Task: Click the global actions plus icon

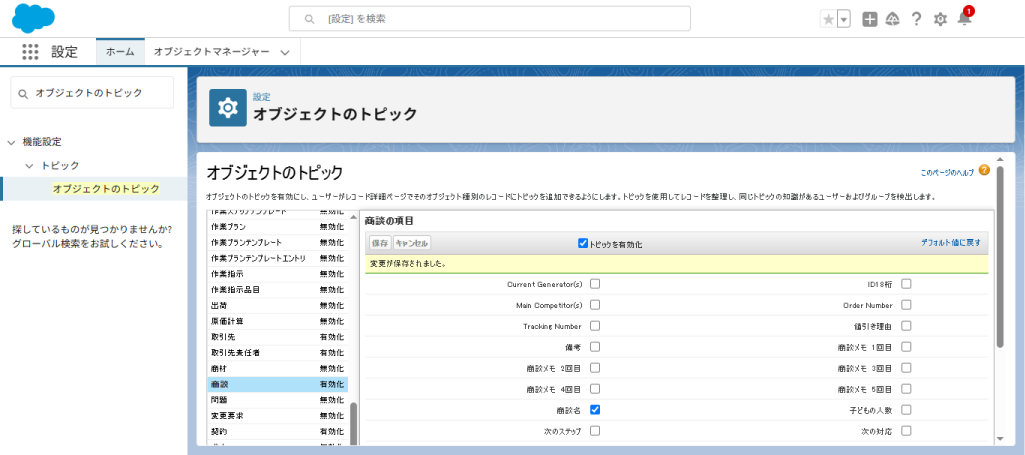Action: point(869,20)
